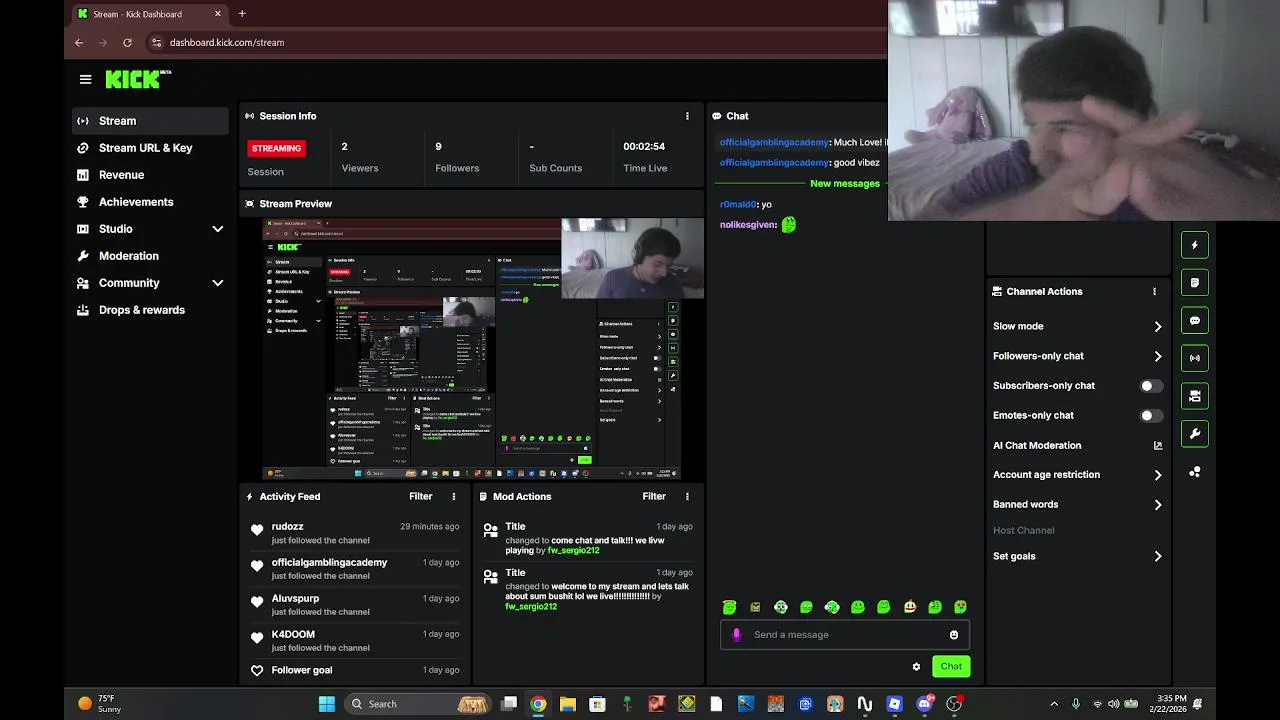Click STREAMING status badge
The width and height of the screenshot is (1280, 720).
tap(276, 148)
